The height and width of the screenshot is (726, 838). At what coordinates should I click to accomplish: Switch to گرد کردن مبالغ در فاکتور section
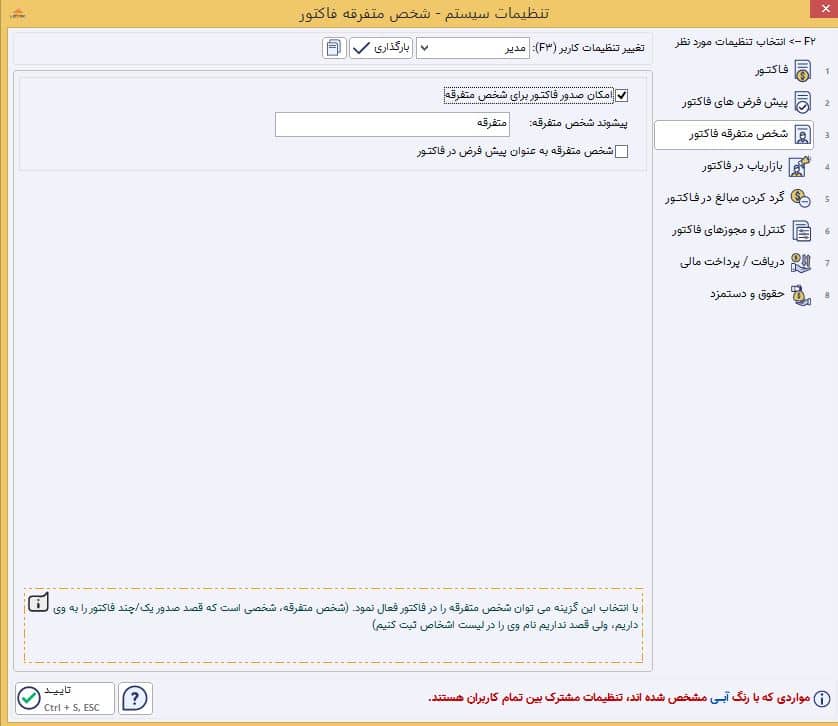[725, 198]
